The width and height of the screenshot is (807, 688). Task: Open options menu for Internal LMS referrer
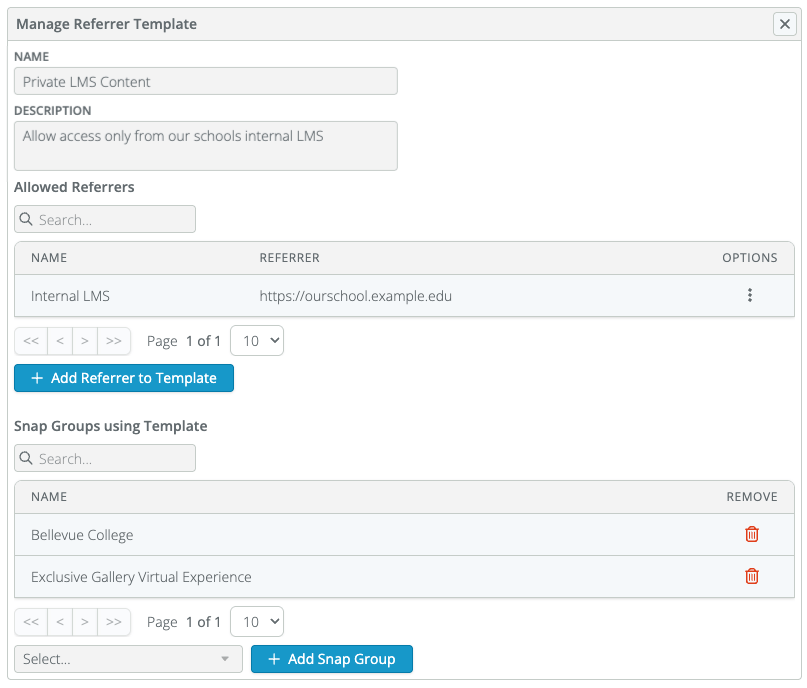pos(750,295)
